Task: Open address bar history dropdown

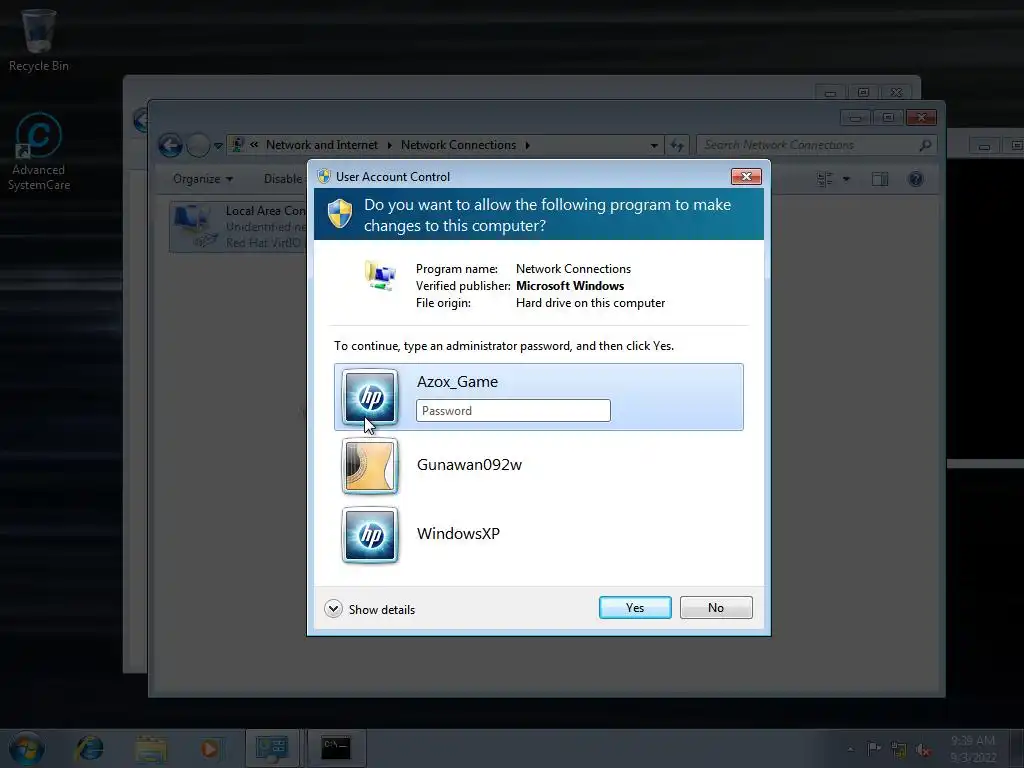Action: (x=654, y=146)
